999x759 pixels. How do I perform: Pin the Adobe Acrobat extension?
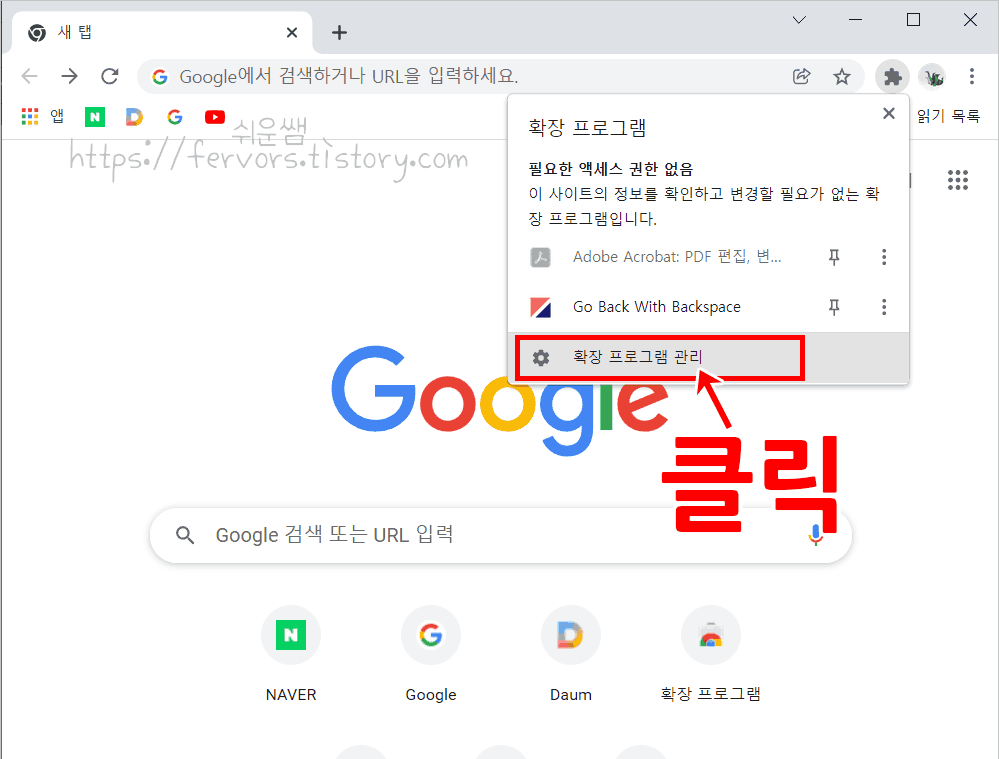tap(834, 257)
